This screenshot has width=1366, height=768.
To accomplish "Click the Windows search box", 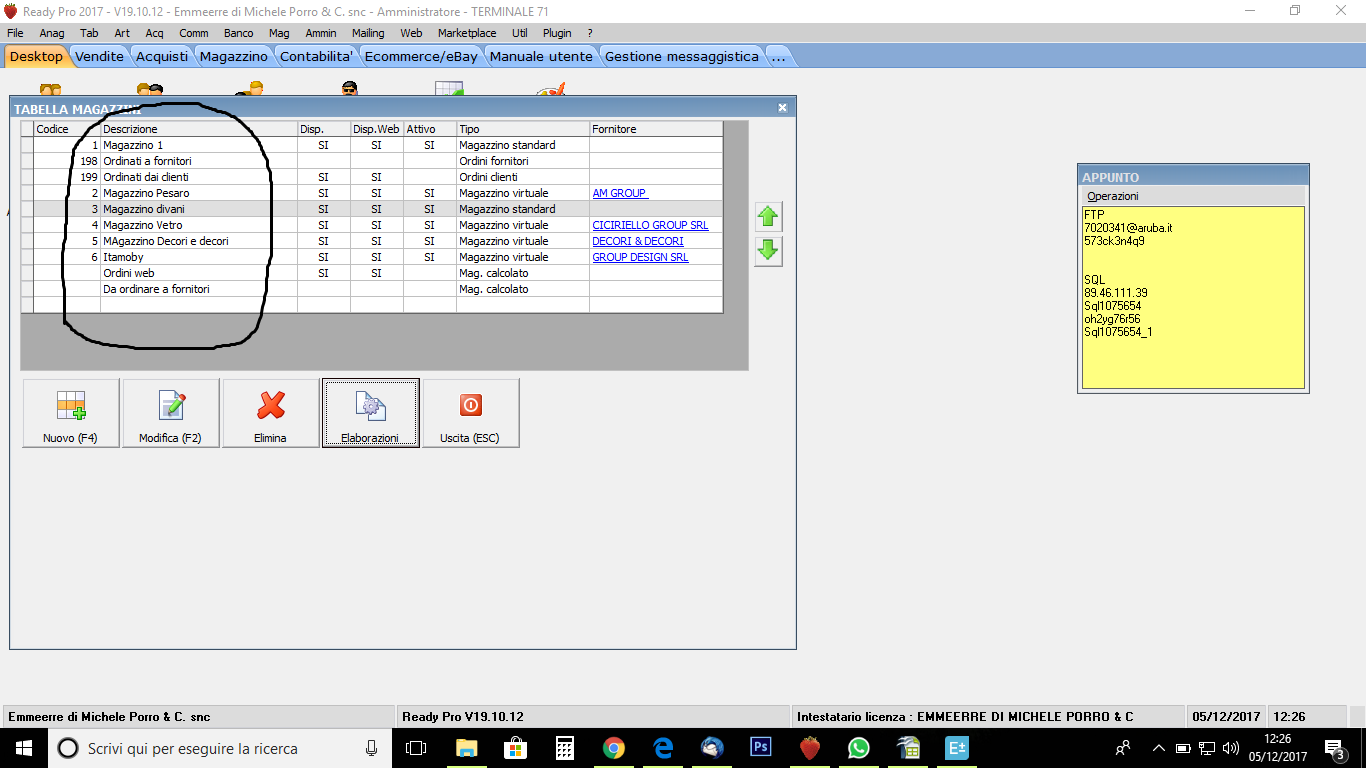I will click(220, 747).
